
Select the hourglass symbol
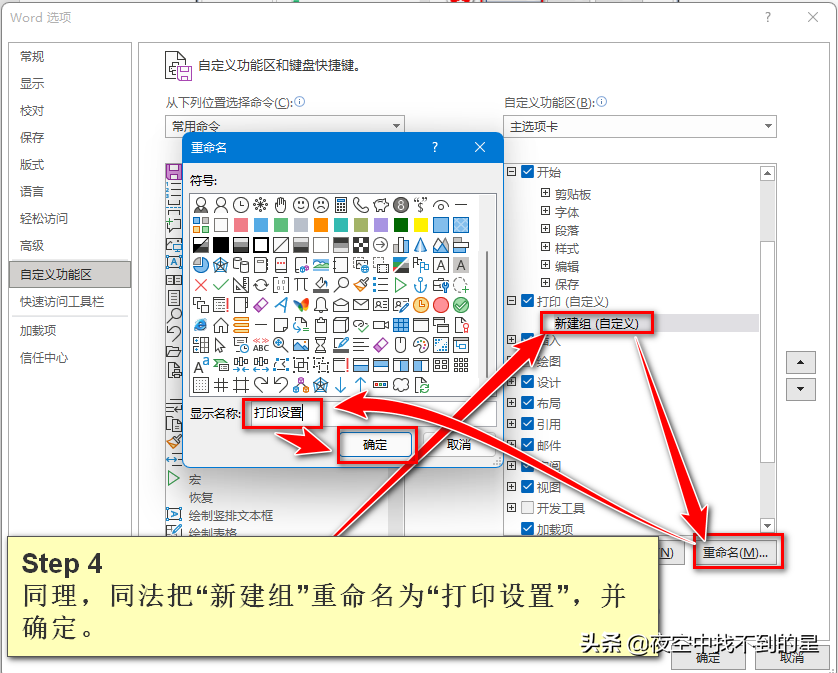[321, 345]
